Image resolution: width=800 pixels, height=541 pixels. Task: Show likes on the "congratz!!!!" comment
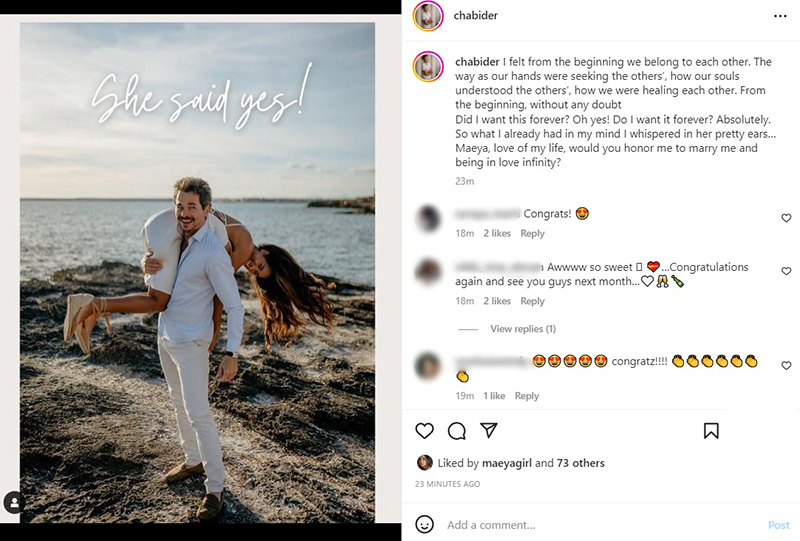tap(494, 396)
